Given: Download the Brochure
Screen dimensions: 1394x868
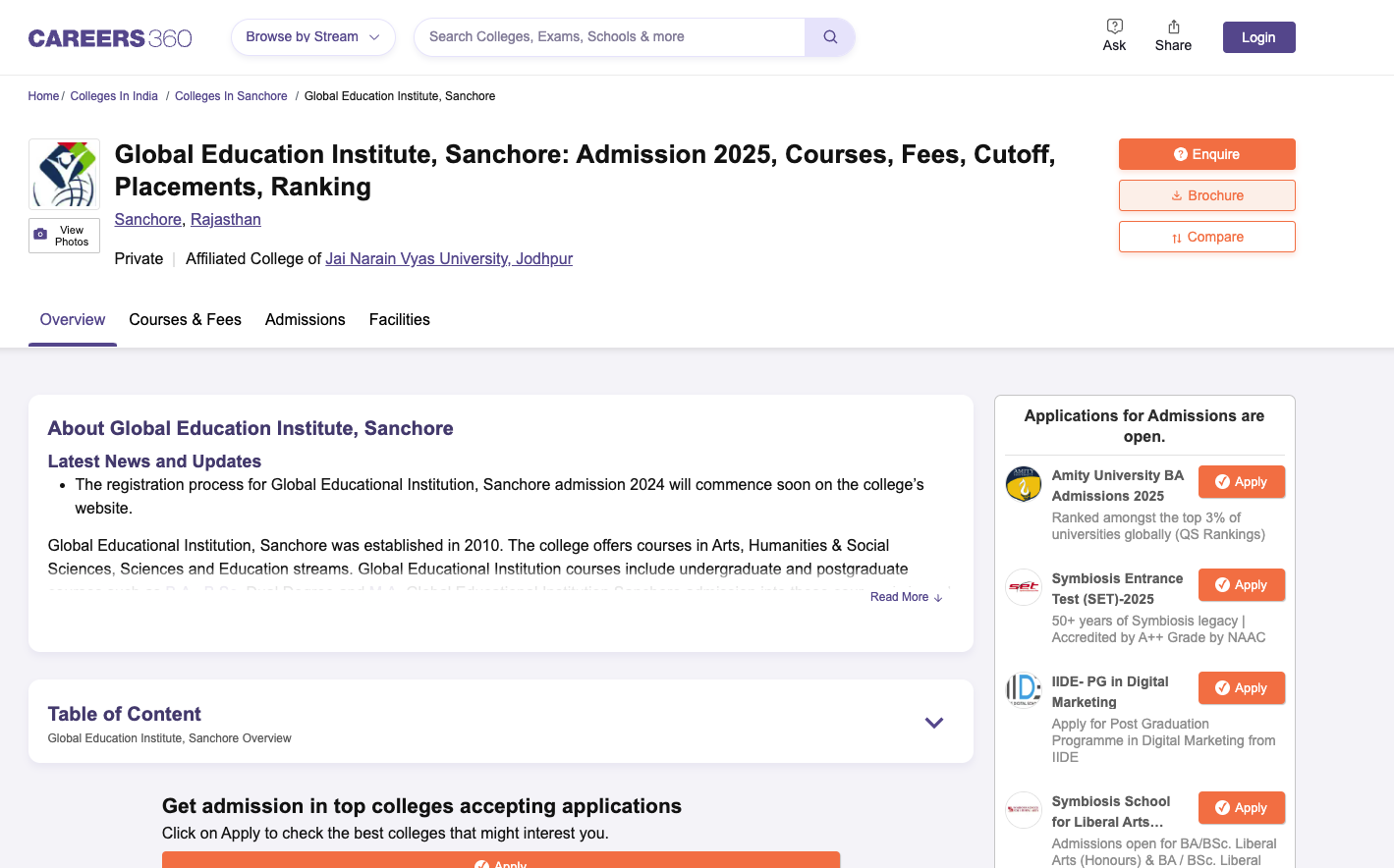Looking at the screenshot, I should click(1206, 195).
